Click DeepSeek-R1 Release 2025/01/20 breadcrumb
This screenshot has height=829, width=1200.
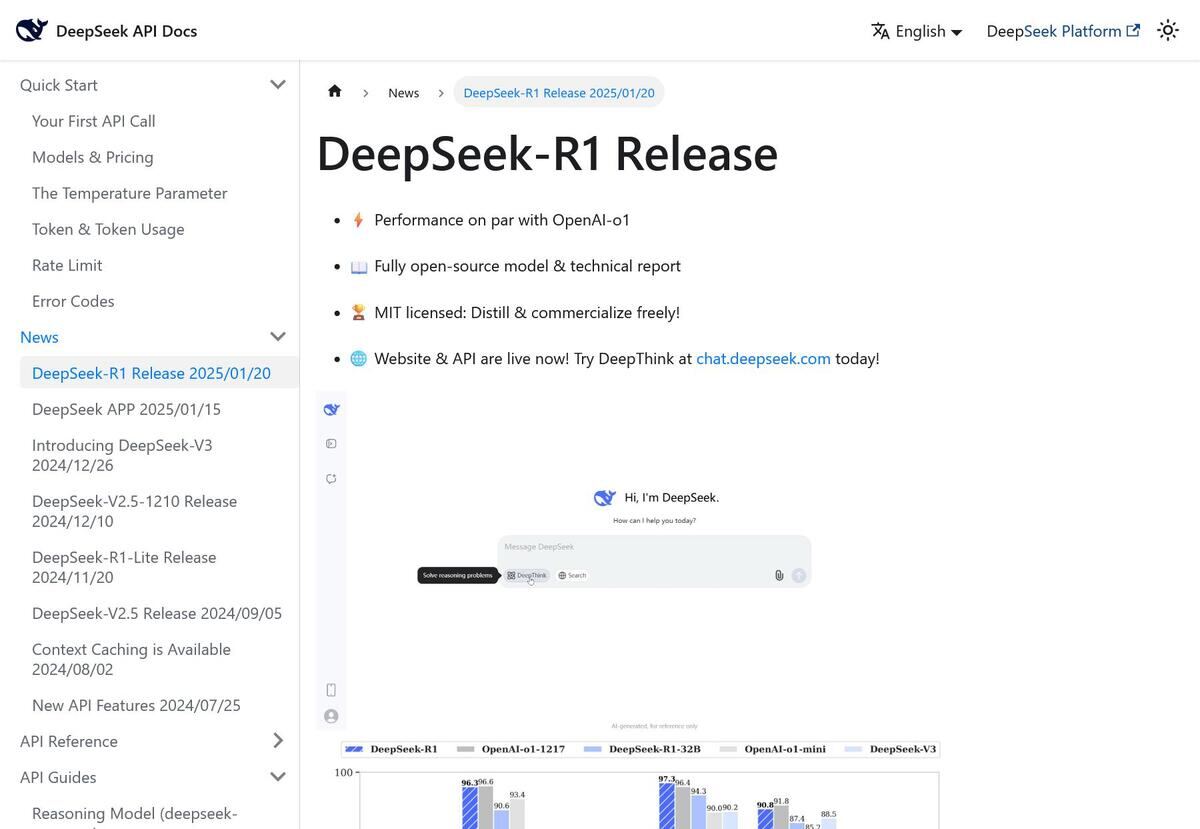[559, 93]
